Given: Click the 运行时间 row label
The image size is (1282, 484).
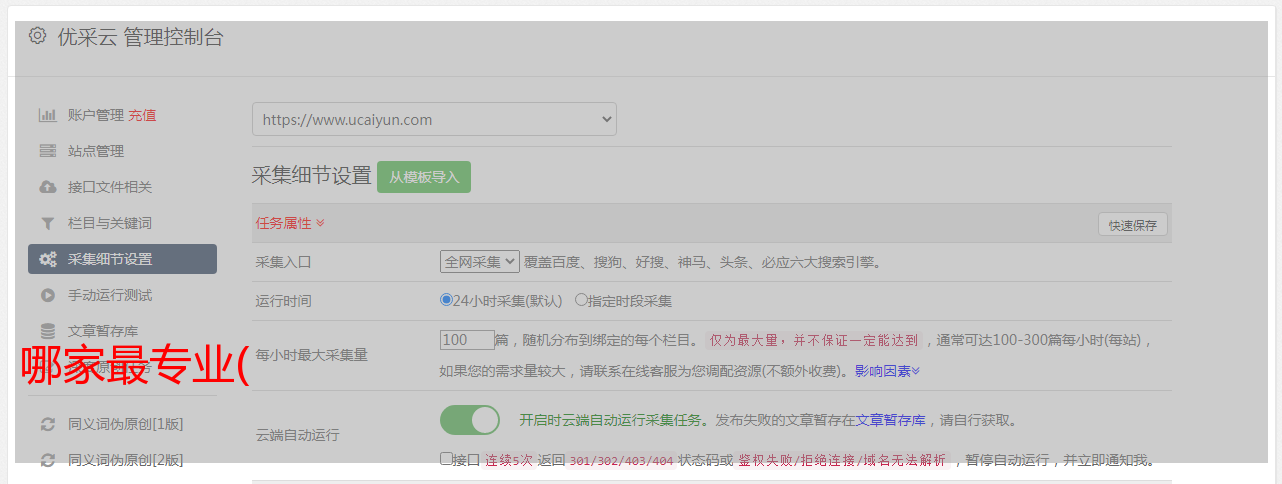Looking at the screenshot, I should pyautogui.click(x=284, y=300).
